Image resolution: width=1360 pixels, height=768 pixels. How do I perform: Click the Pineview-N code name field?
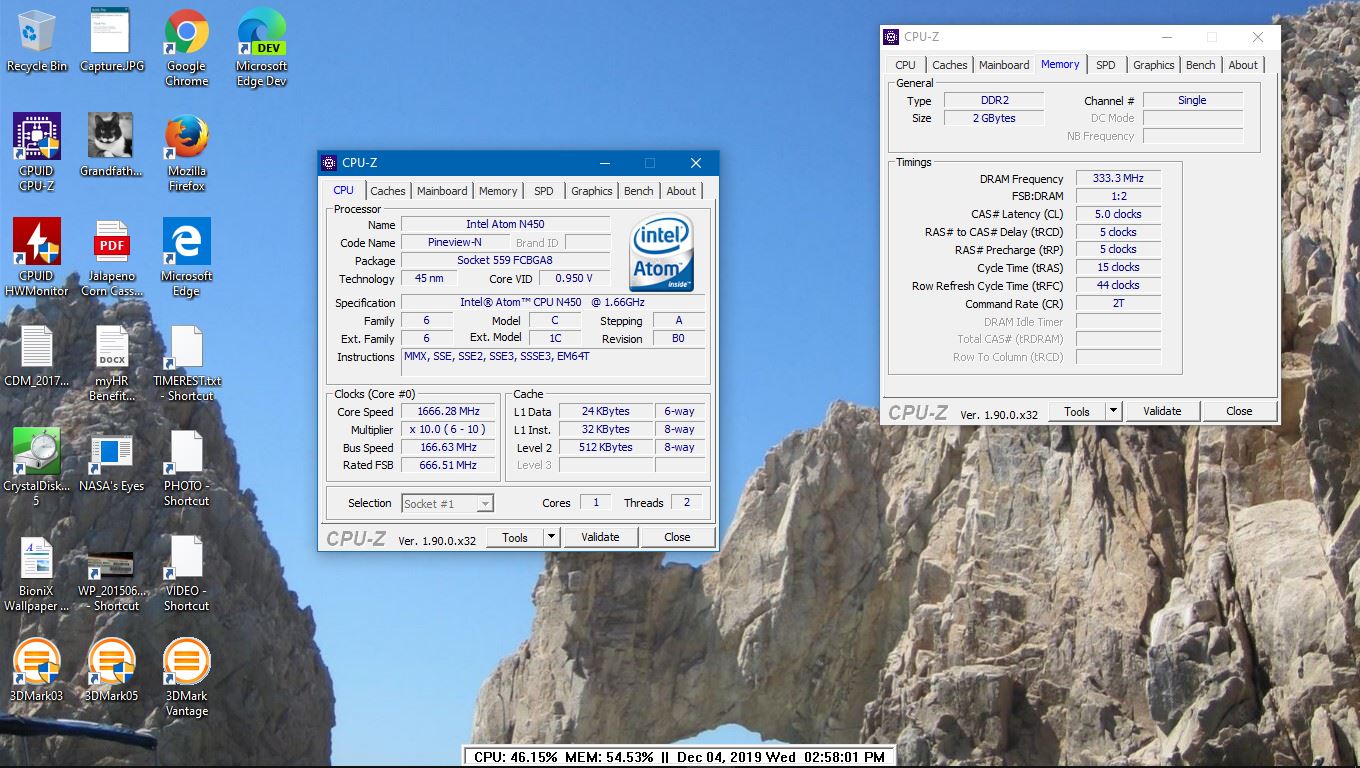pos(455,242)
